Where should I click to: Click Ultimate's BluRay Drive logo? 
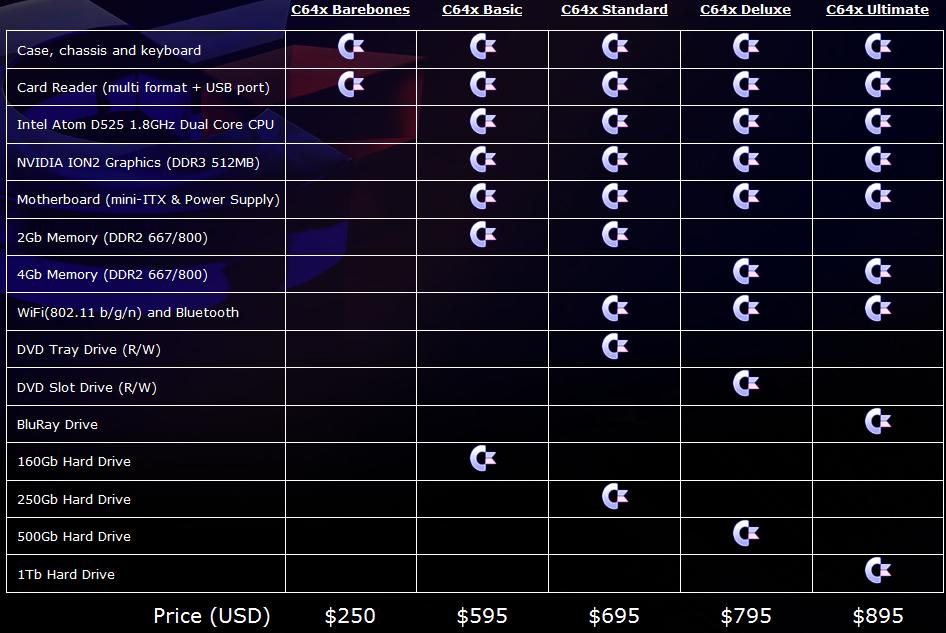(878, 422)
